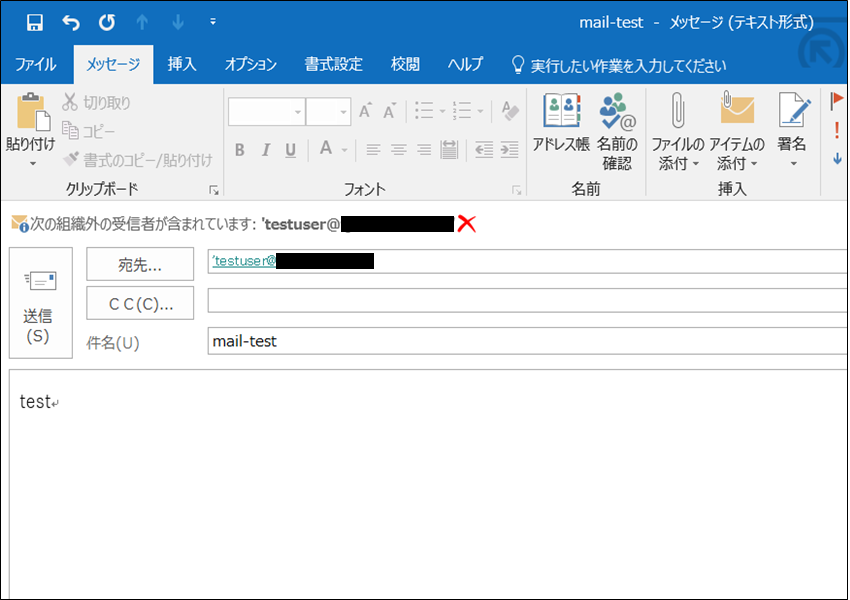Toggle Bold formatting
Image resolution: width=850 pixels, height=600 pixels.
click(x=240, y=150)
